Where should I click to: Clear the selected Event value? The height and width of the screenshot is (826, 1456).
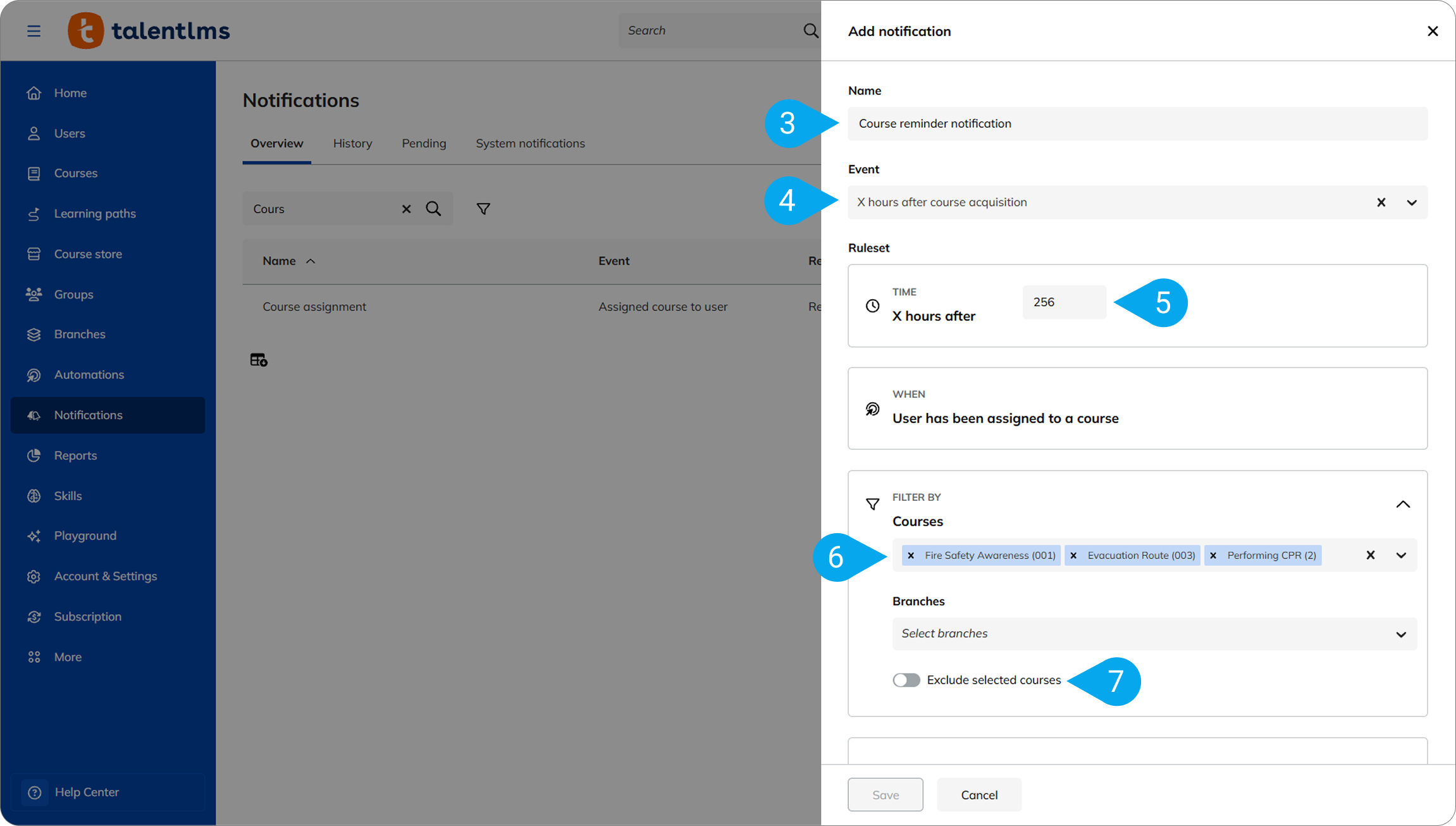(x=1381, y=202)
